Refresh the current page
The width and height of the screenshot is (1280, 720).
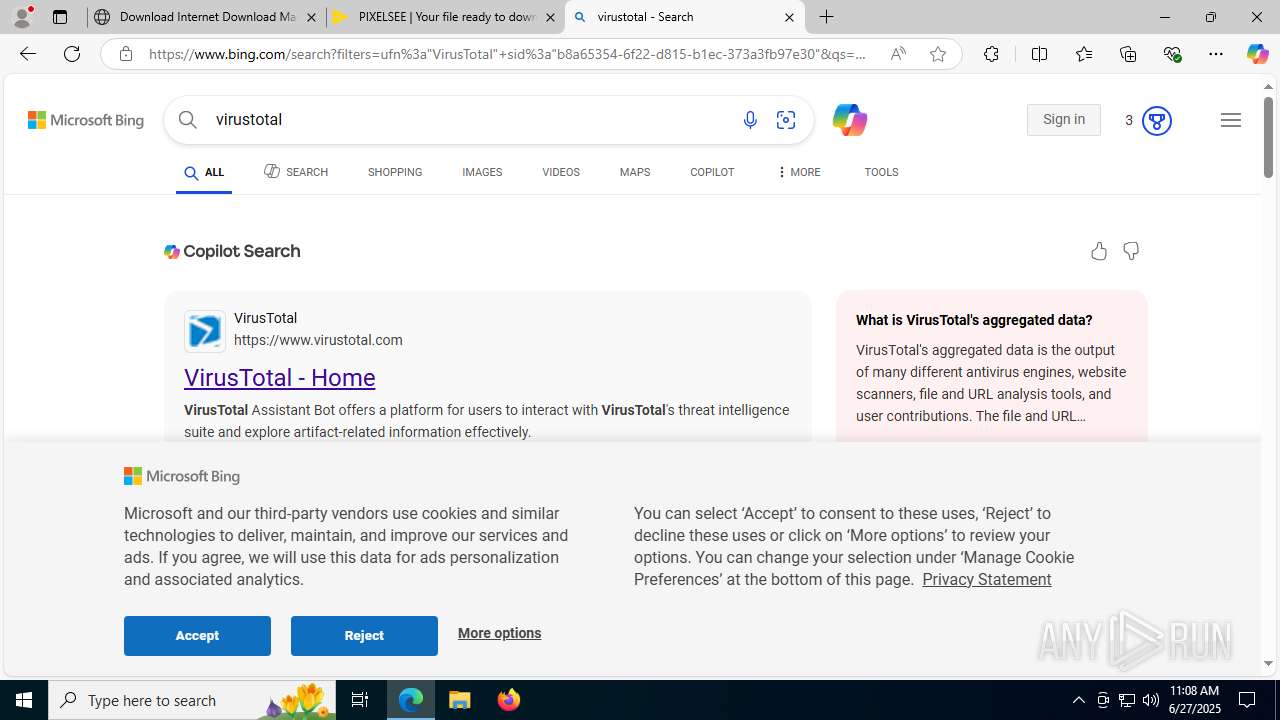(x=72, y=54)
